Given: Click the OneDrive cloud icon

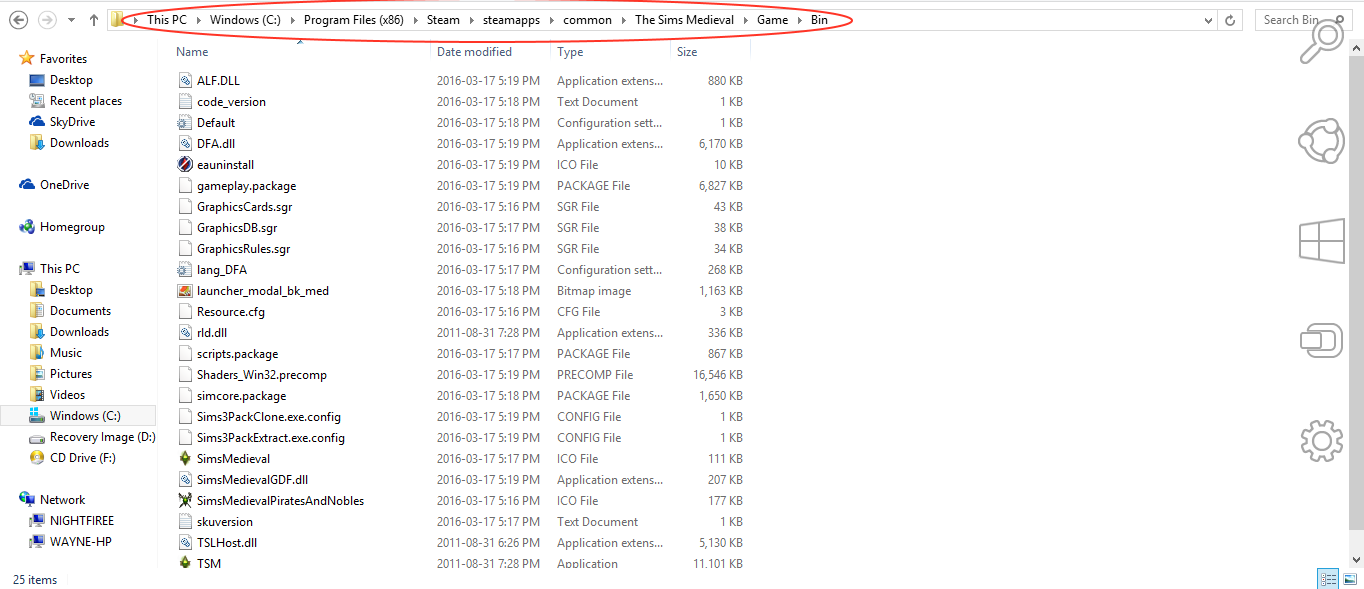Looking at the screenshot, I should point(27,185).
